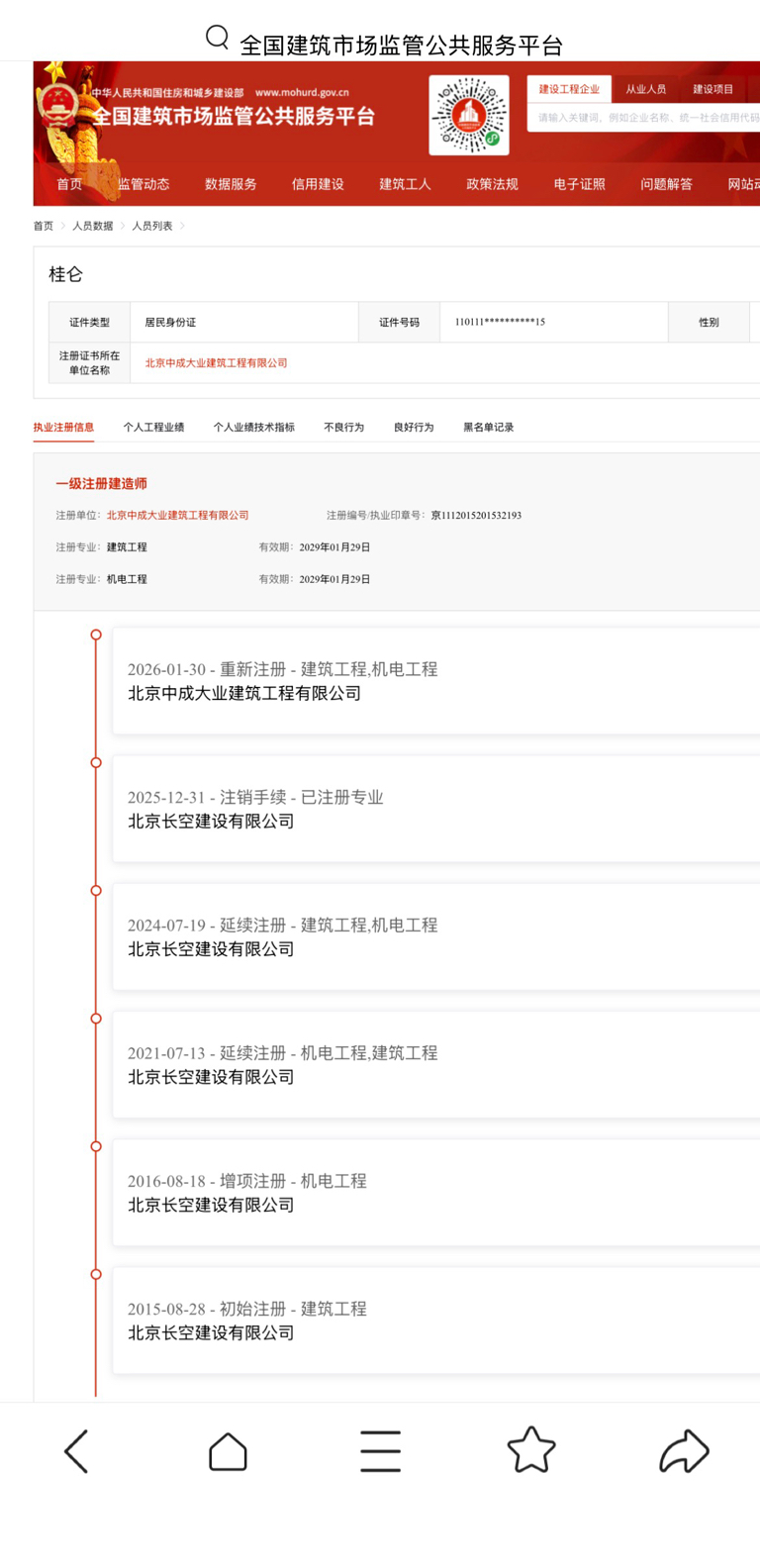The image size is (760, 1568).
Task: Click the 建筑工程 validity date 2029年01月29日
Action: click(334, 547)
